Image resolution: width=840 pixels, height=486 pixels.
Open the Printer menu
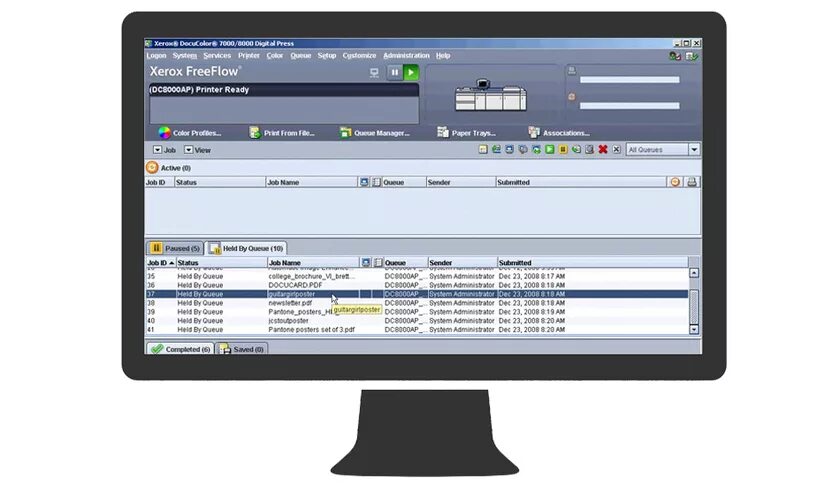point(249,56)
